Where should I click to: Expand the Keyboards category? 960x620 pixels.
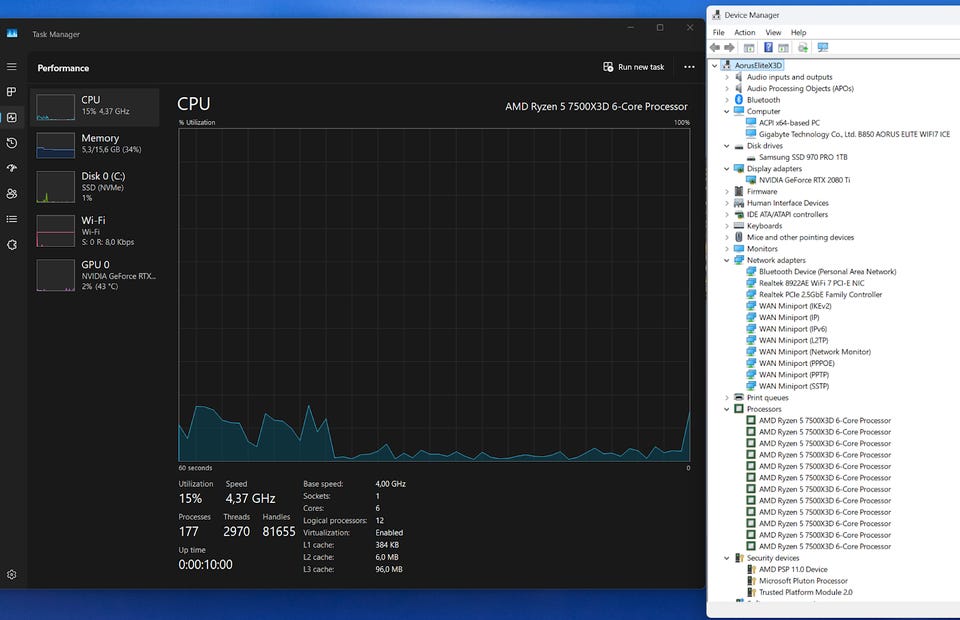tap(727, 226)
